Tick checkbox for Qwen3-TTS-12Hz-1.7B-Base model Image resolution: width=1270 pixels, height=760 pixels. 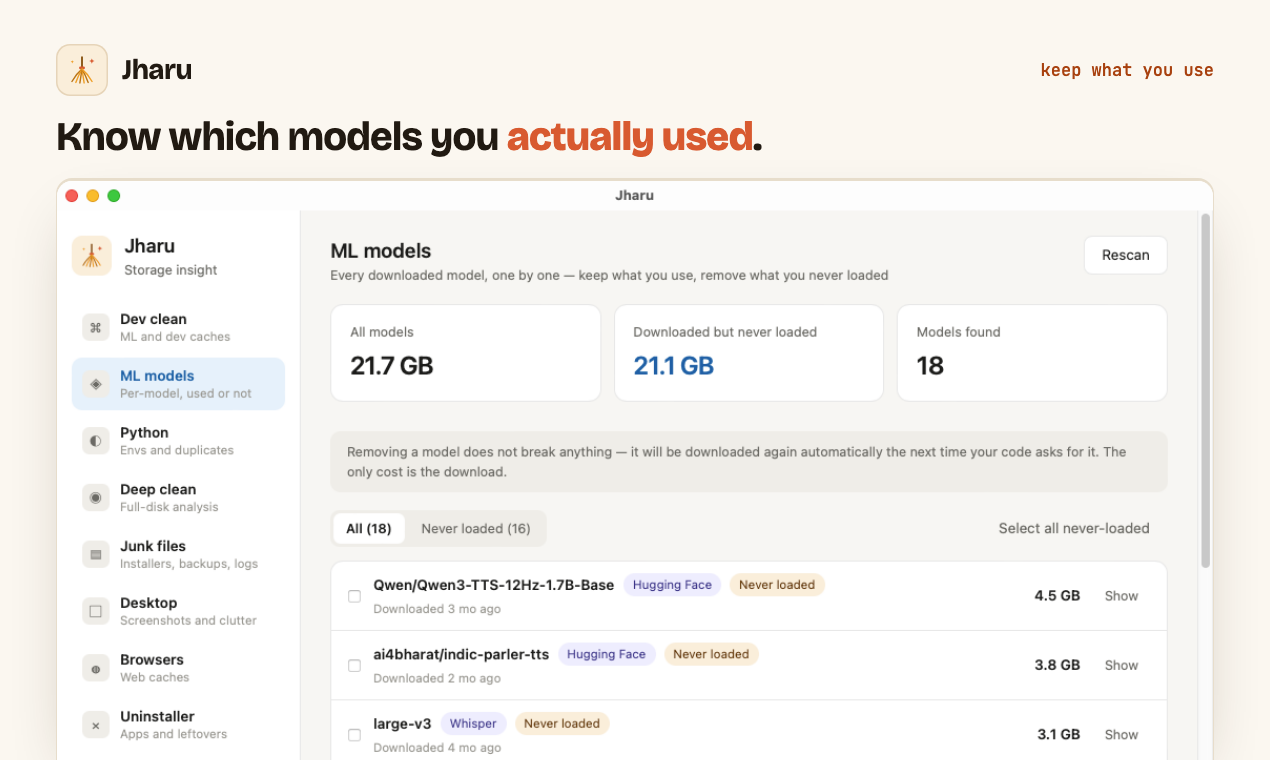[x=354, y=596]
